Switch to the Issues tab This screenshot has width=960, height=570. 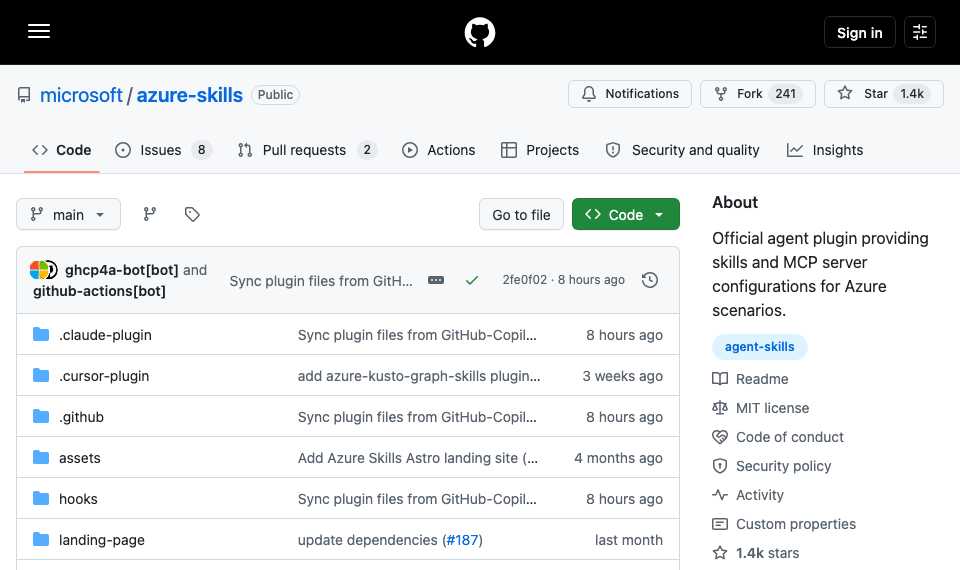point(163,150)
